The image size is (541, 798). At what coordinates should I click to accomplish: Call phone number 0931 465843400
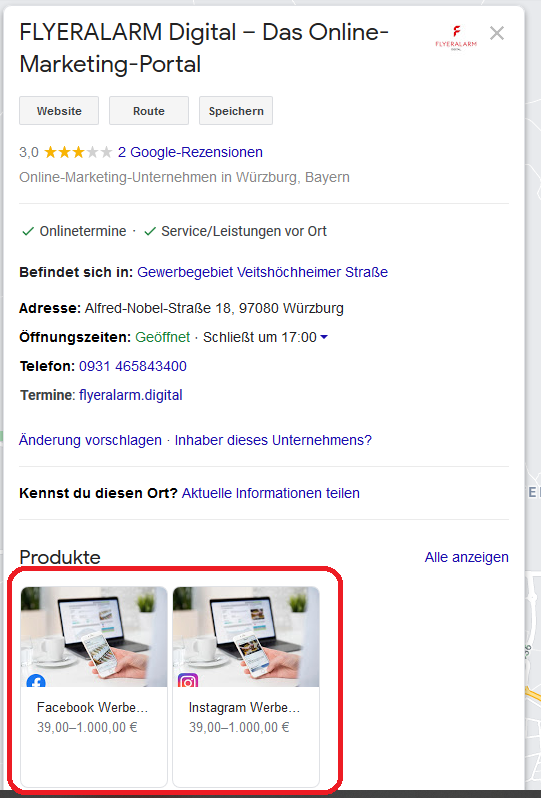pos(133,366)
